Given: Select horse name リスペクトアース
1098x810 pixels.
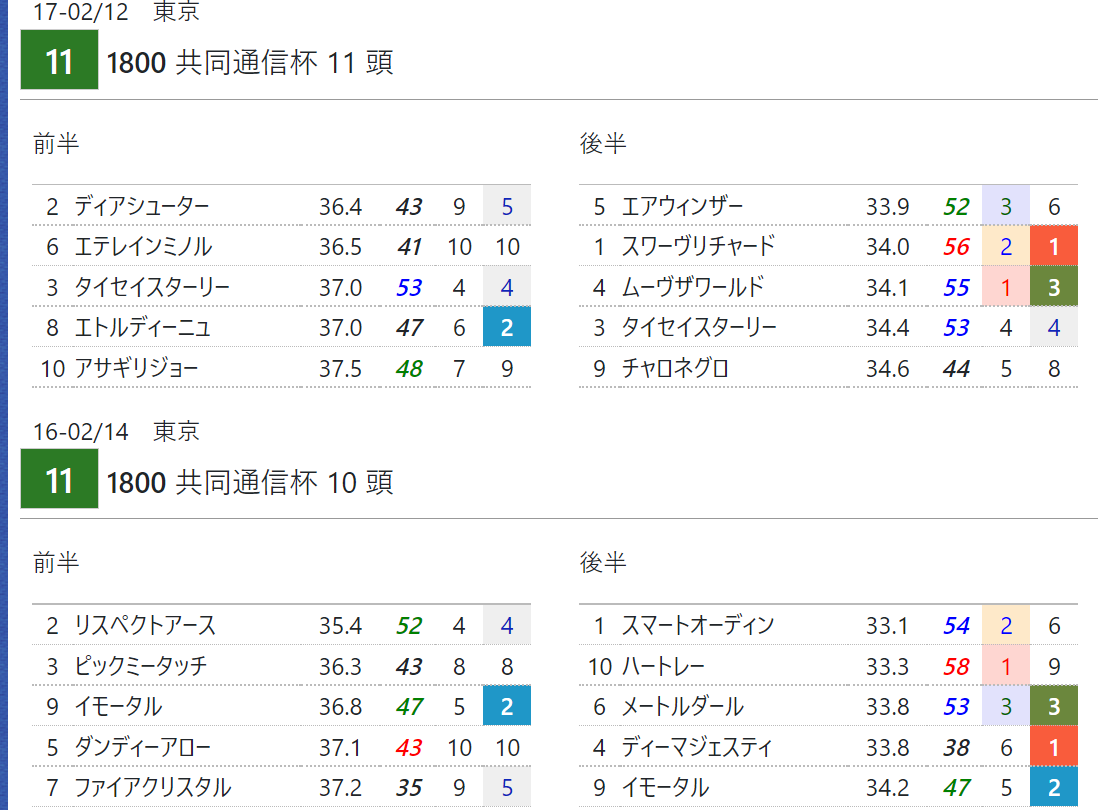Looking at the screenshot, I should pyautogui.click(x=145, y=625).
